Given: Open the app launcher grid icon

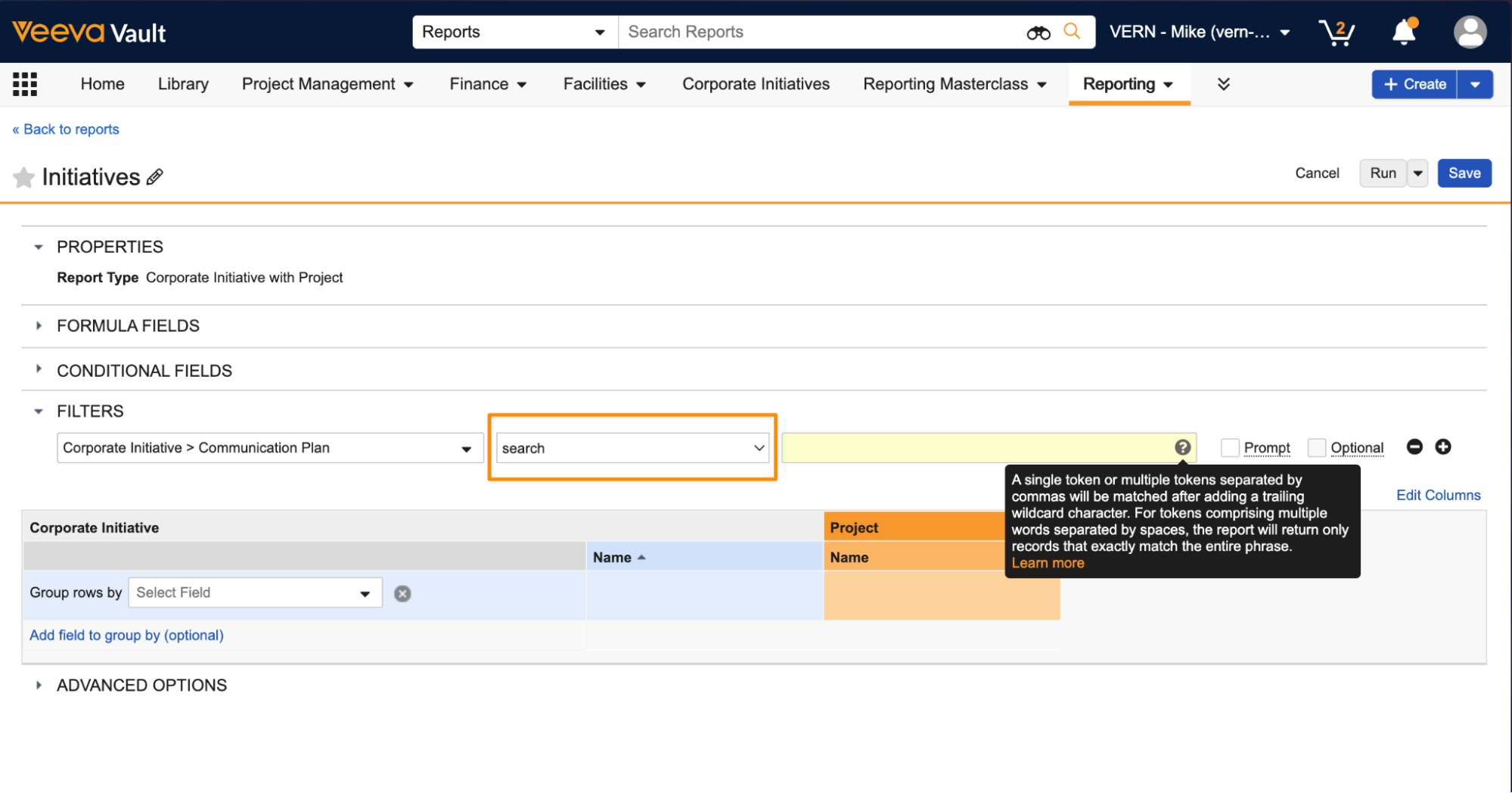Looking at the screenshot, I should click(25, 84).
